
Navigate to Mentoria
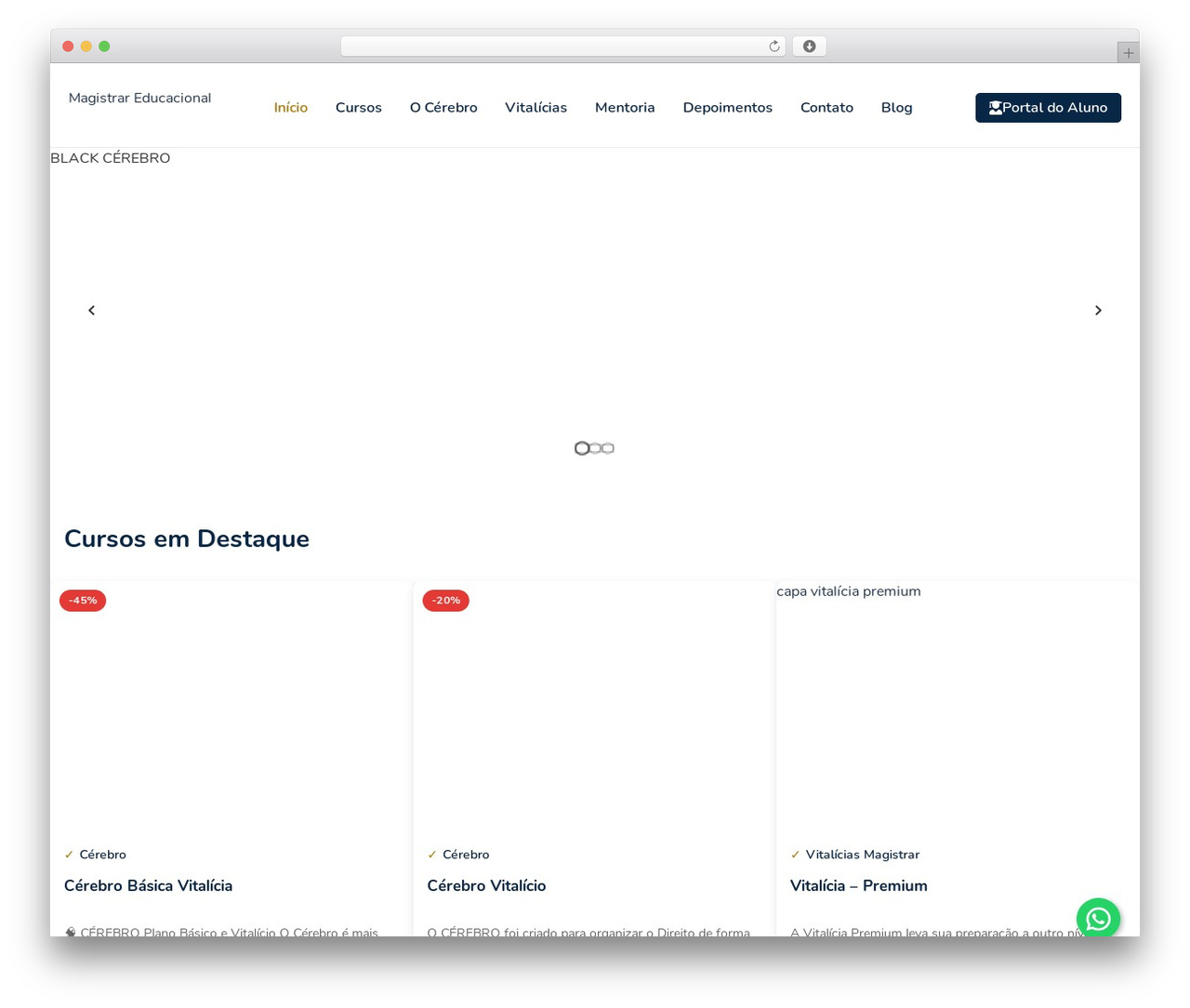[625, 108]
